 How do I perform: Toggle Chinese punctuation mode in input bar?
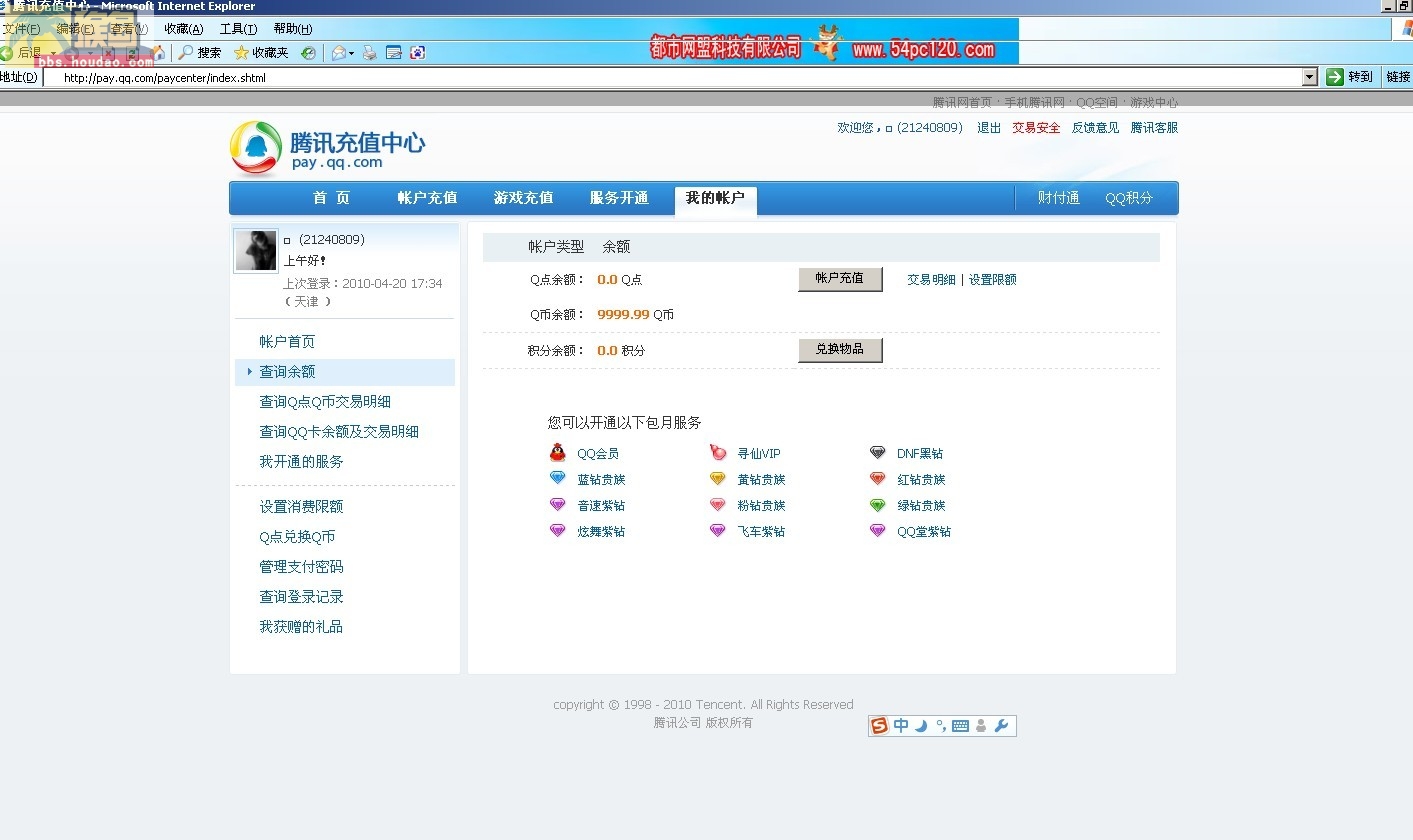[941, 726]
